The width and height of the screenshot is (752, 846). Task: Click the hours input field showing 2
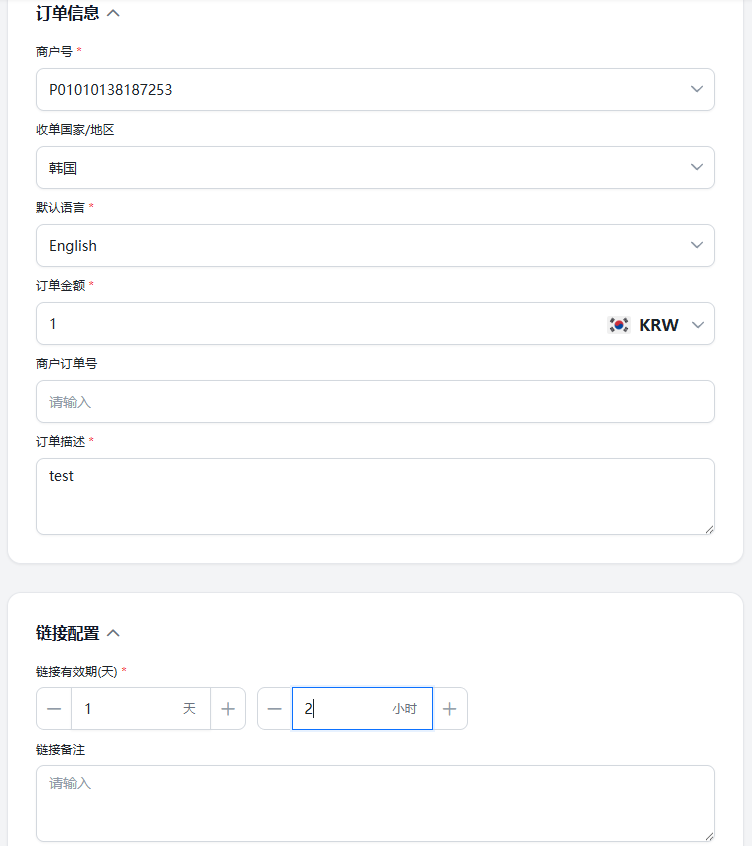click(x=345, y=709)
